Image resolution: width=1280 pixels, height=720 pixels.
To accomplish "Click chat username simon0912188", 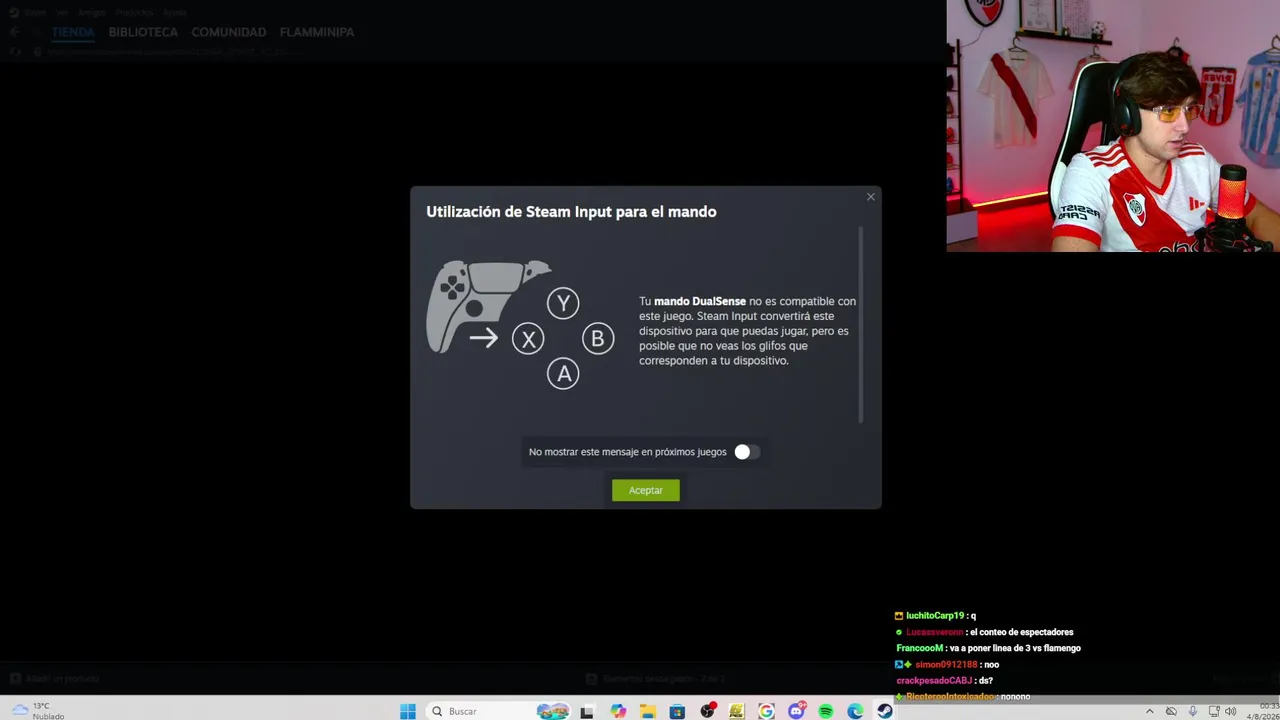I will click(946, 664).
